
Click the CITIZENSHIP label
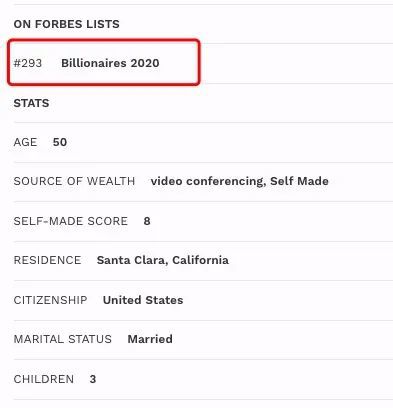tap(50, 300)
